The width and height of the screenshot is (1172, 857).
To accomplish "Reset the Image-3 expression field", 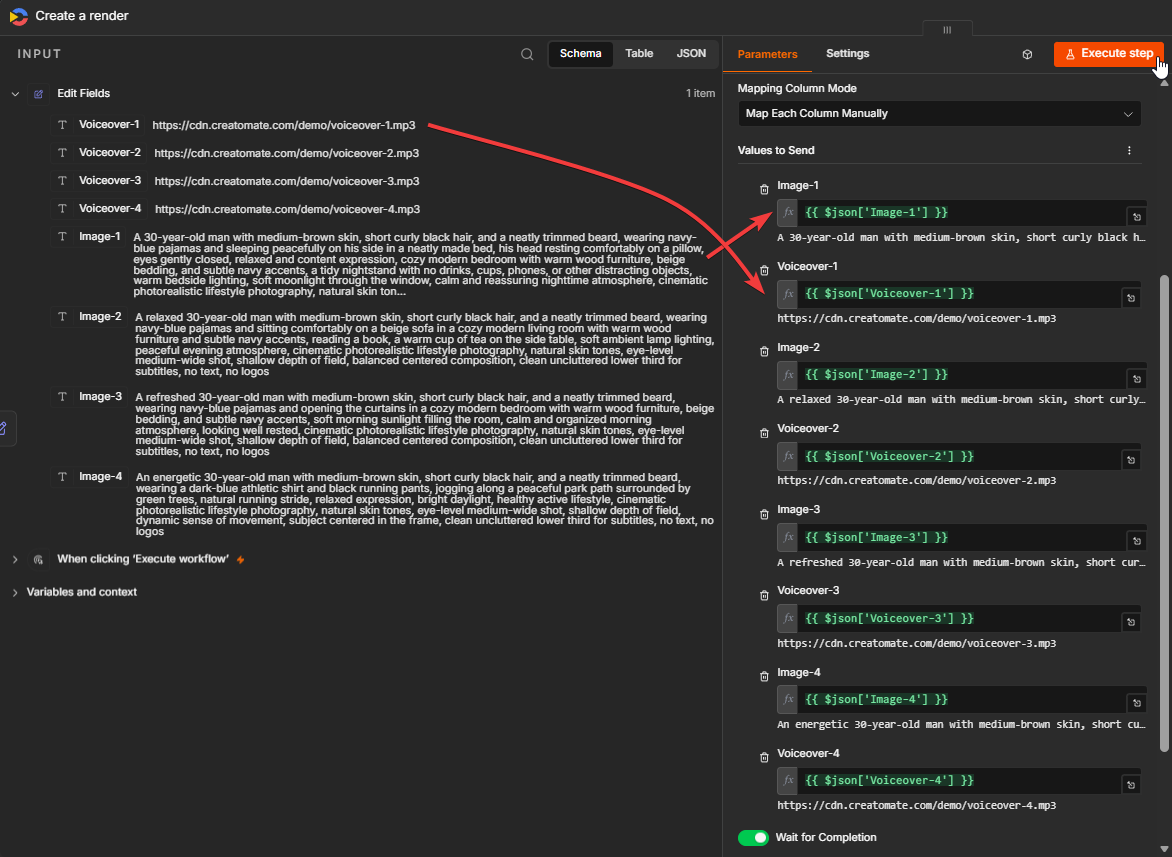I will (x=1136, y=541).
